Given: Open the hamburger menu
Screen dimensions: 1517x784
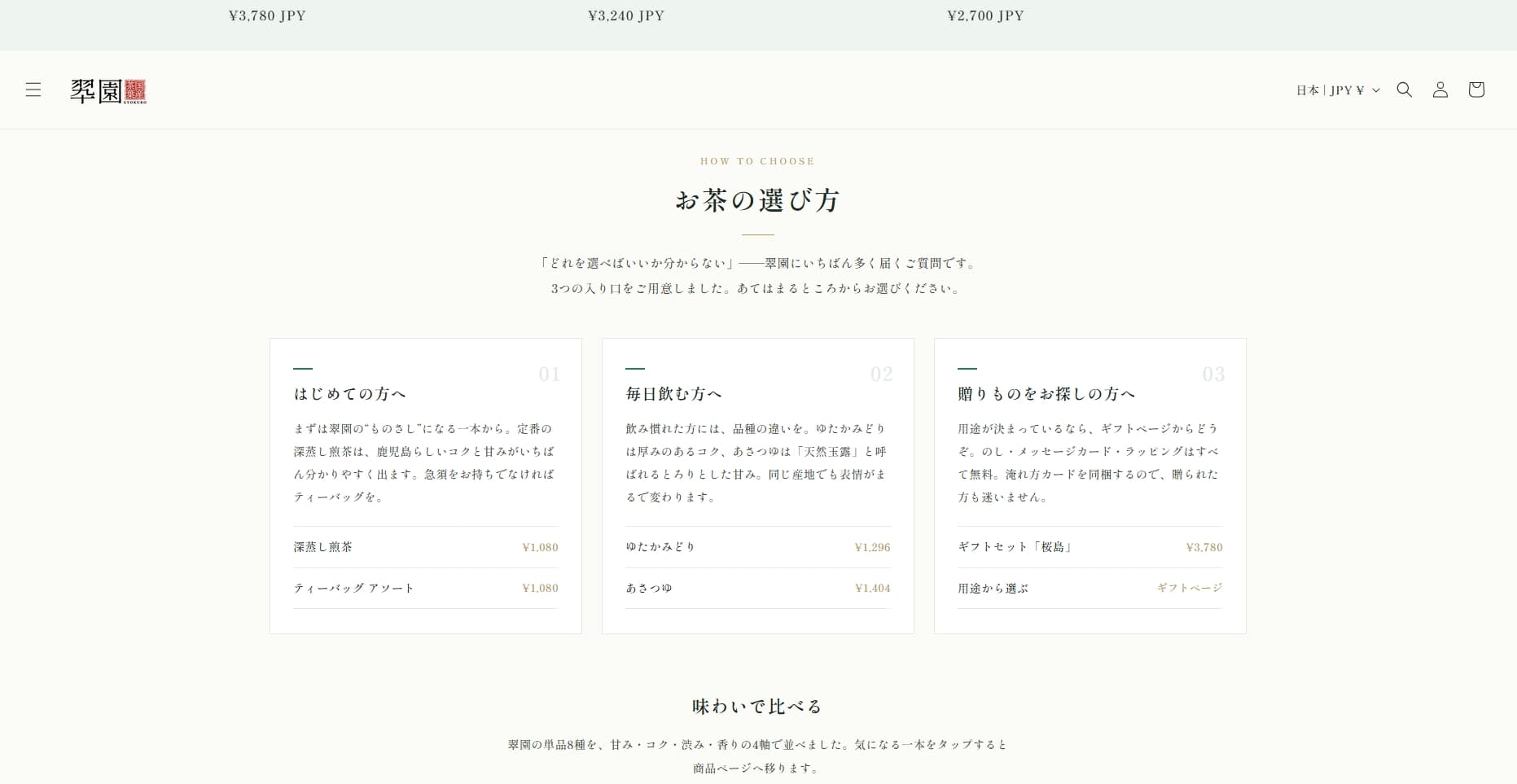Looking at the screenshot, I should pos(33,90).
